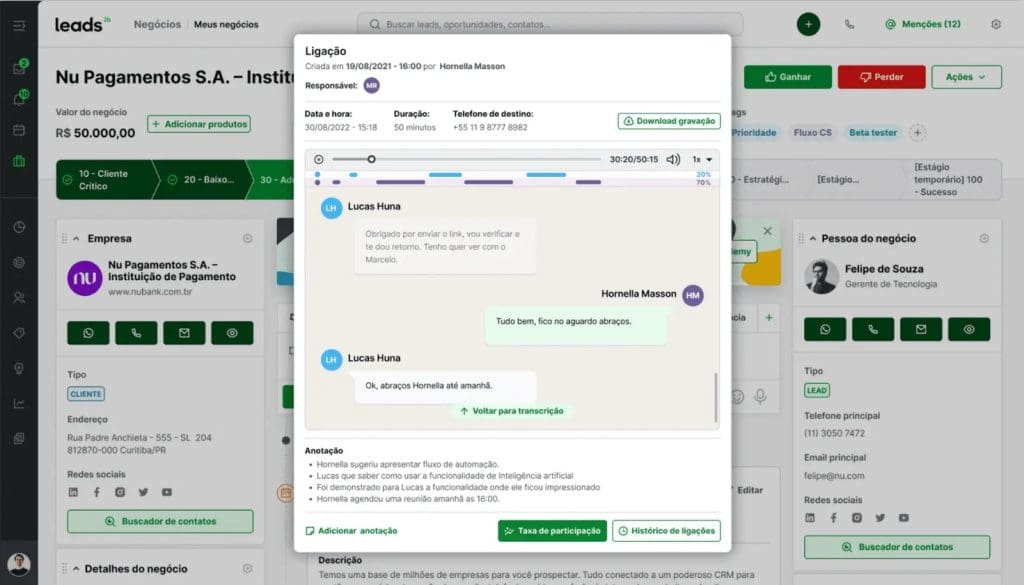Click Histórico de ligações button

pos(666,531)
